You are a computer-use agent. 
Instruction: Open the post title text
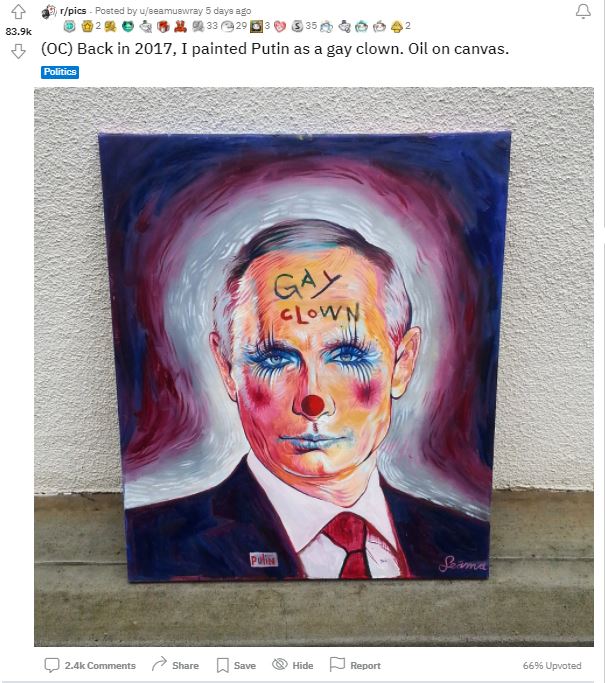(275, 49)
